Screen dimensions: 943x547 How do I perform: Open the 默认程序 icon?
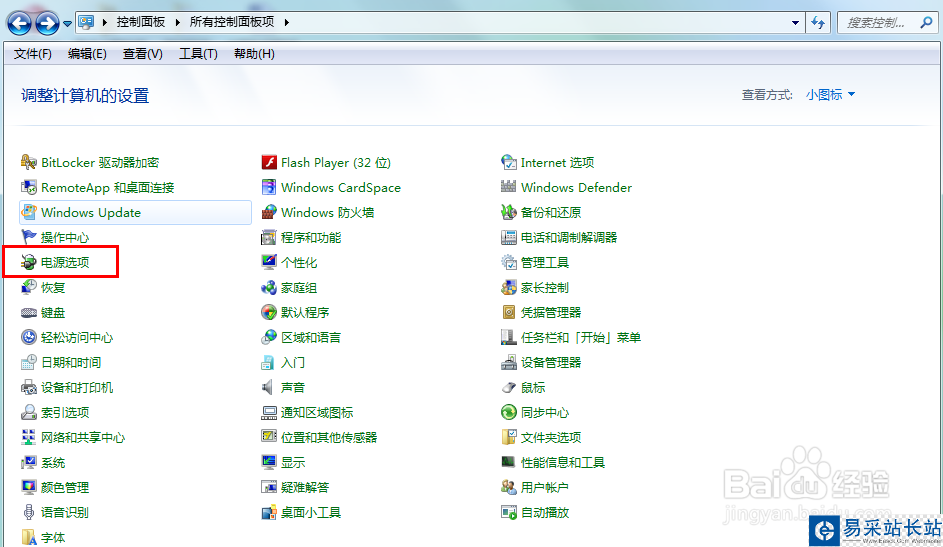coord(269,313)
